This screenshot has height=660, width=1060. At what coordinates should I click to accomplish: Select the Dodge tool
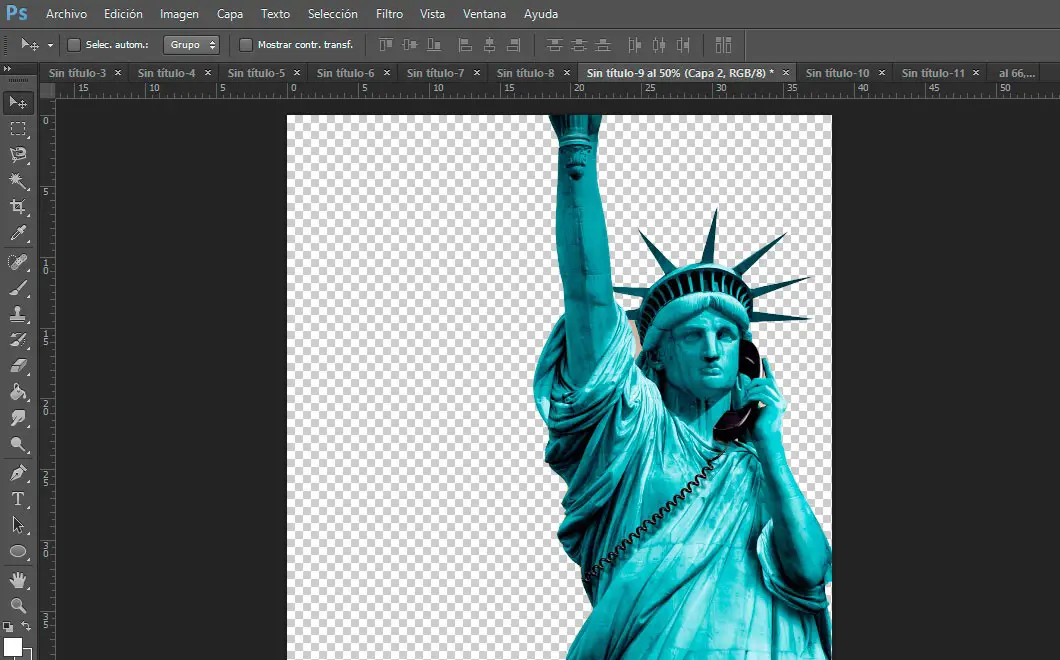click(x=18, y=445)
